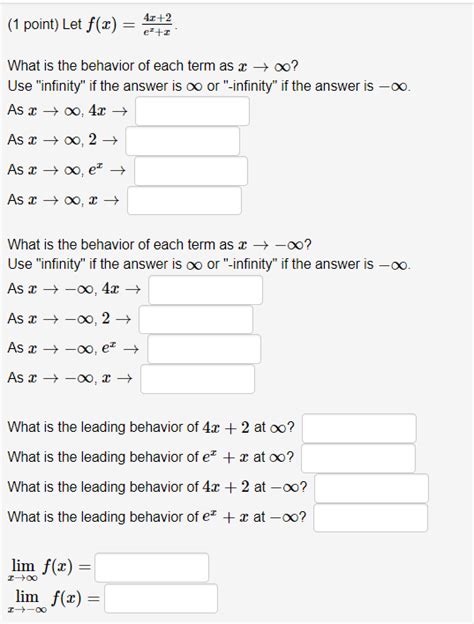Select leading behavior field of e^x+x at infinity

coord(358,458)
